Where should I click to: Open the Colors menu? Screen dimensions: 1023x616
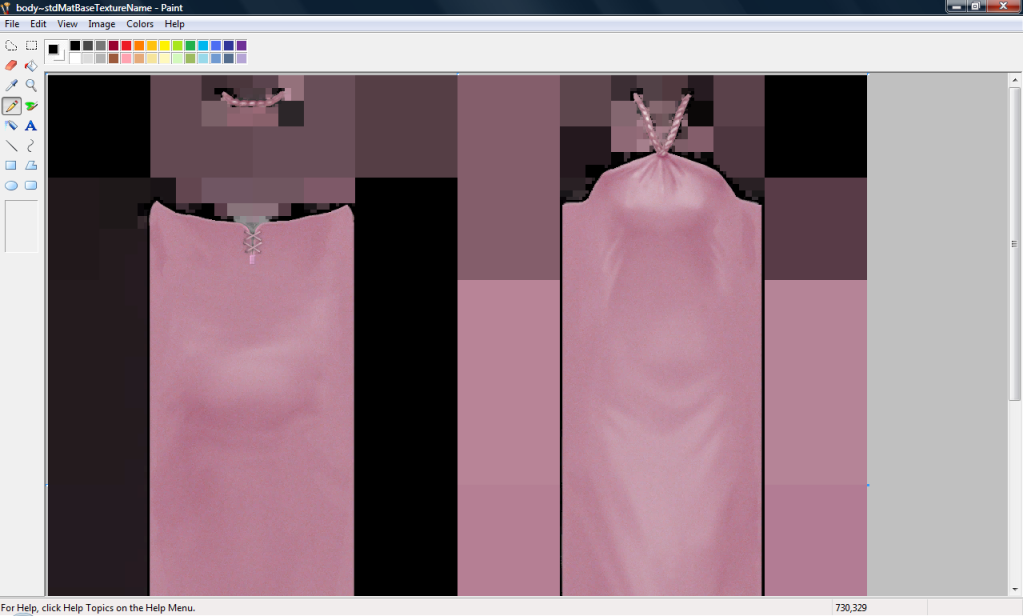(140, 23)
